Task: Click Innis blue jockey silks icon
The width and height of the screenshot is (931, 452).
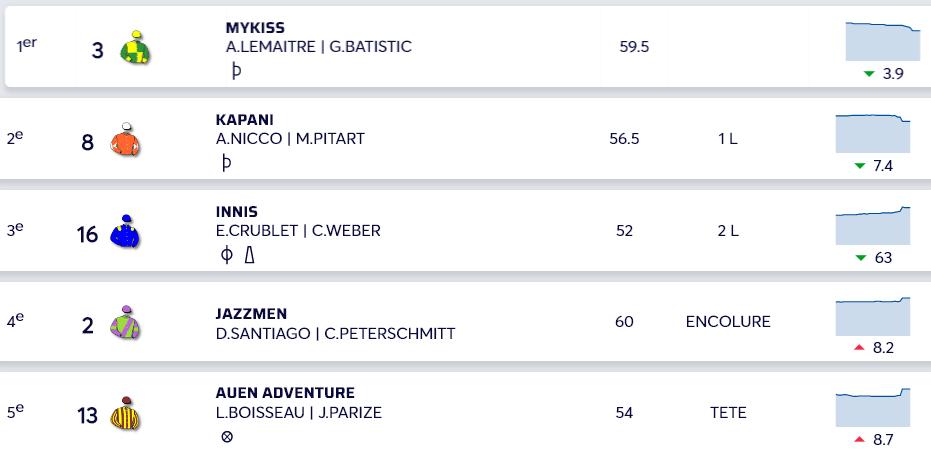Action: pos(125,232)
